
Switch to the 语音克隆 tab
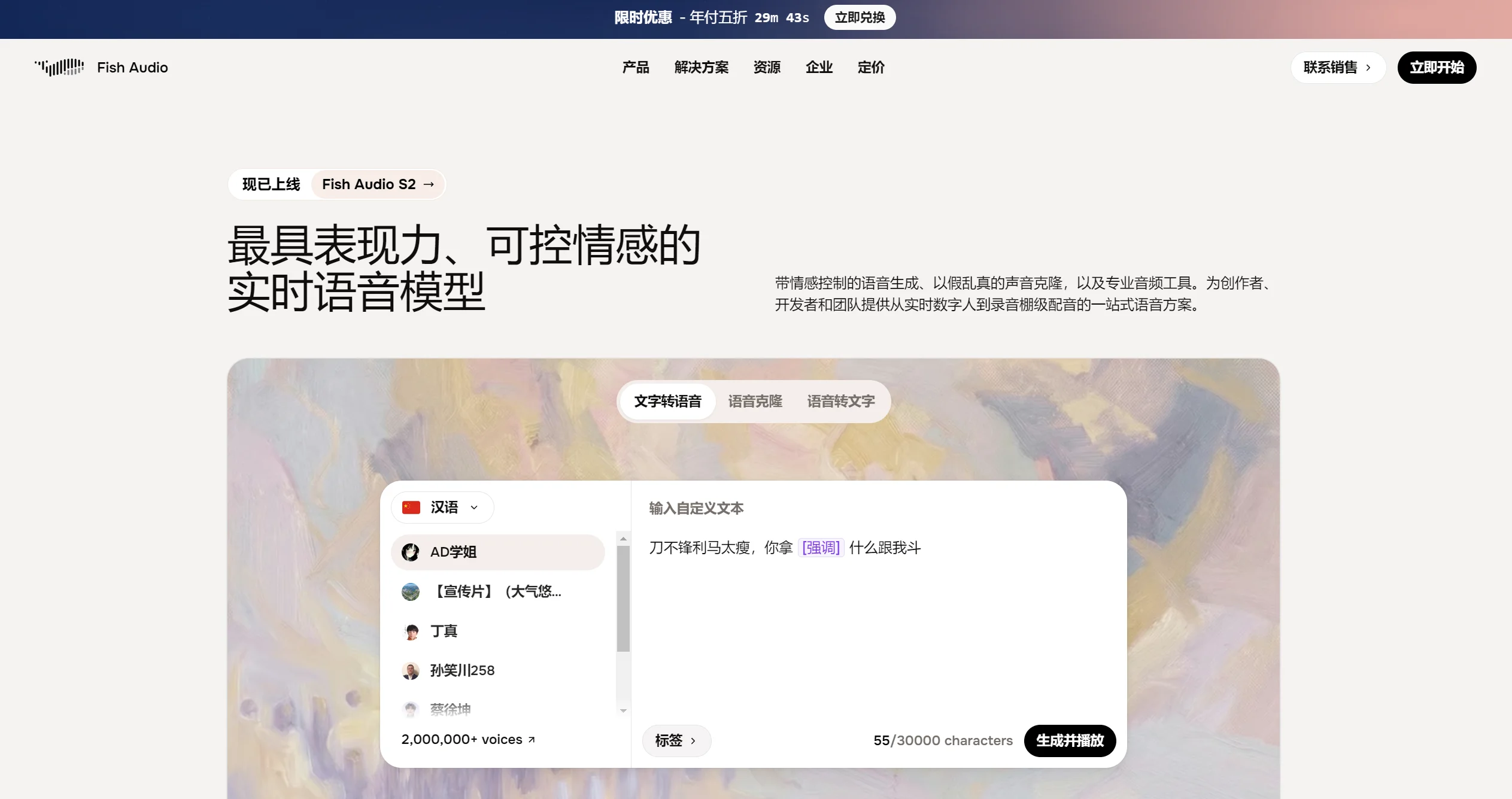(755, 402)
